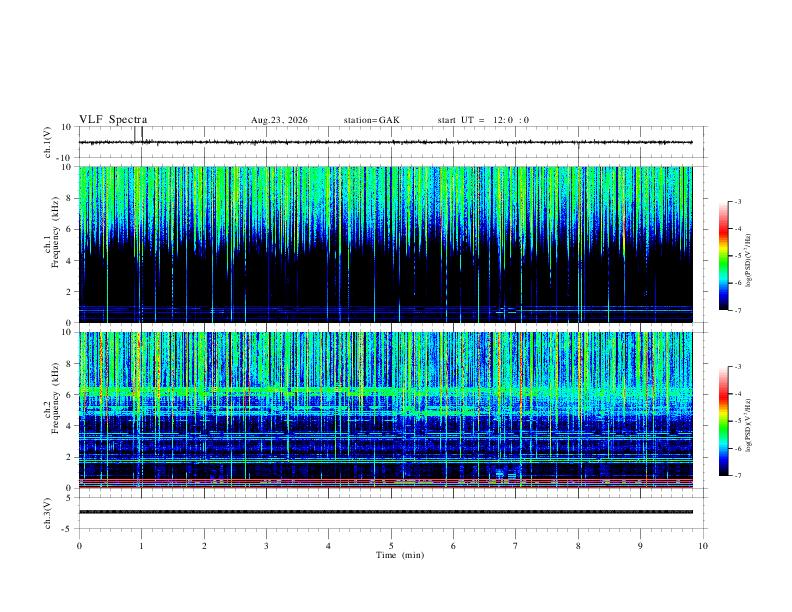The height and width of the screenshot is (612, 792).
Task: Click the ch.1(V) waveform trace
Action: pos(385,142)
